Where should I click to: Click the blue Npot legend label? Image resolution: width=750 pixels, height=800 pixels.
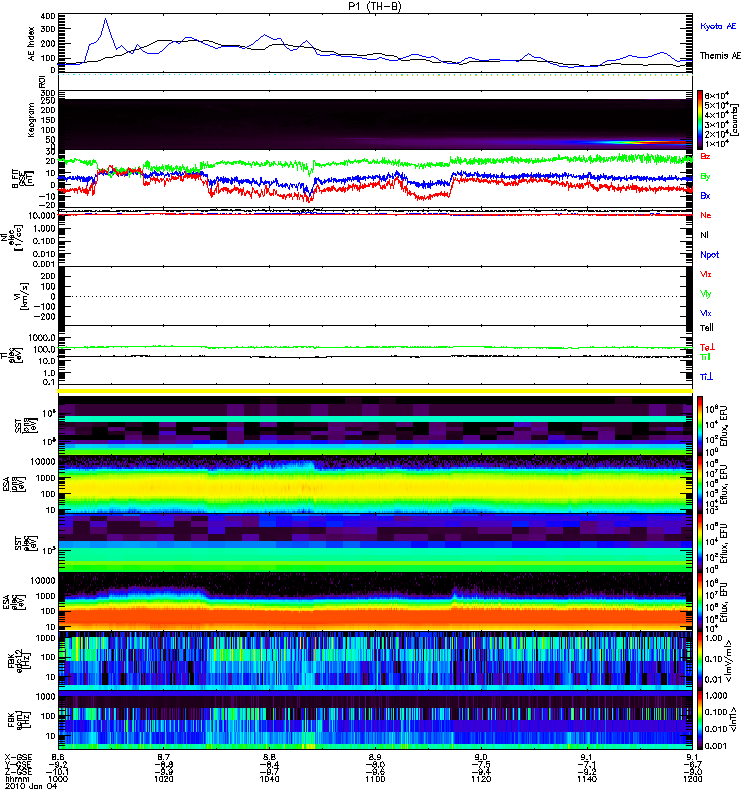pyautogui.click(x=709, y=255)
